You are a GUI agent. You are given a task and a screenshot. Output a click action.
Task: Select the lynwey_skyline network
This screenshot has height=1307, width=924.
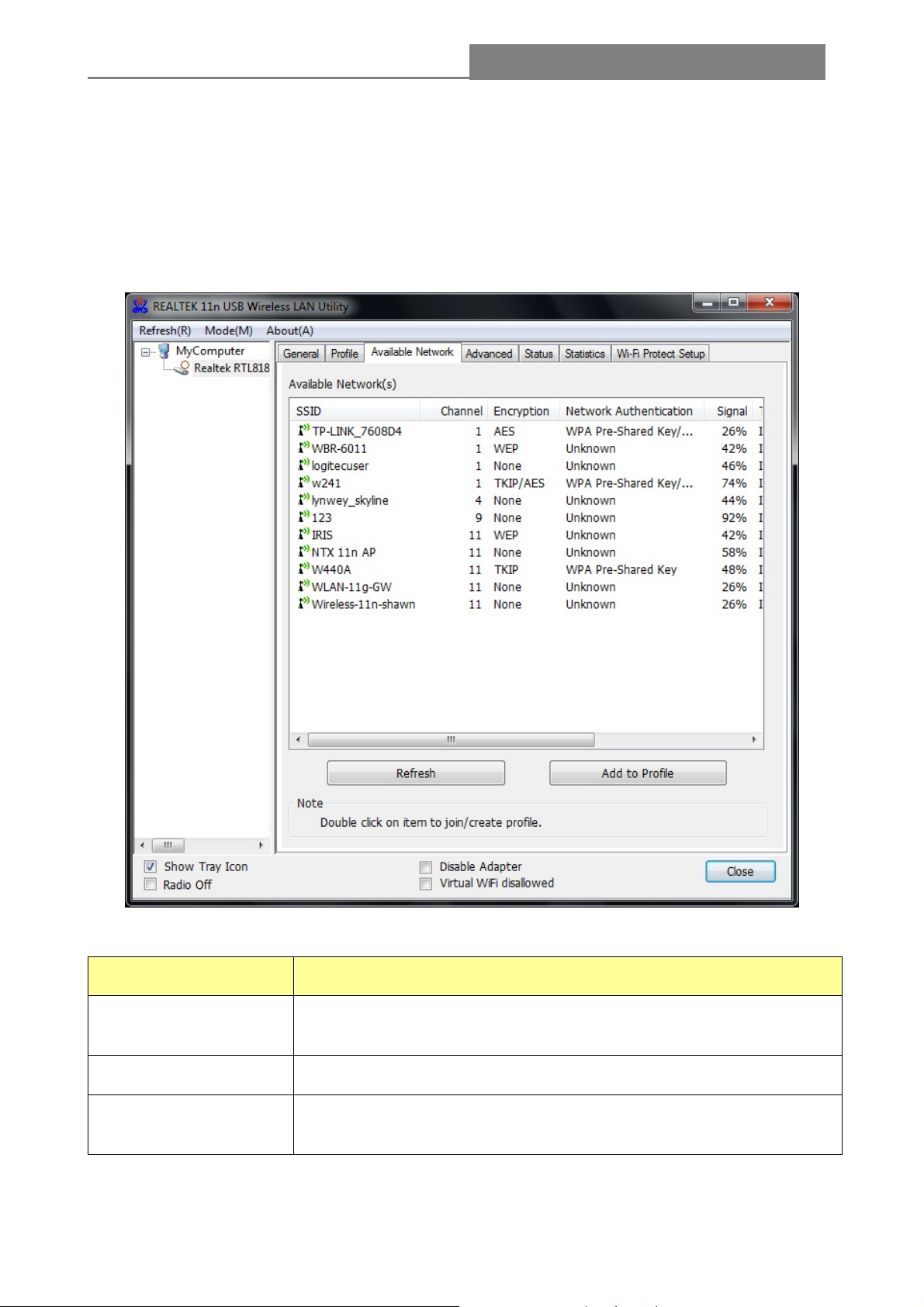pyautogui.click(x=527, y=500)
